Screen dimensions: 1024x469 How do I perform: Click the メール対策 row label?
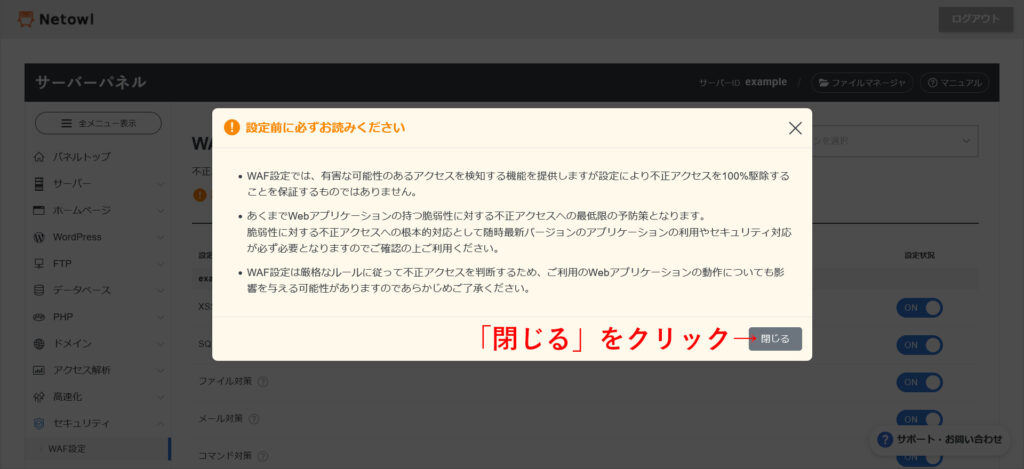(x=221, y=418)
